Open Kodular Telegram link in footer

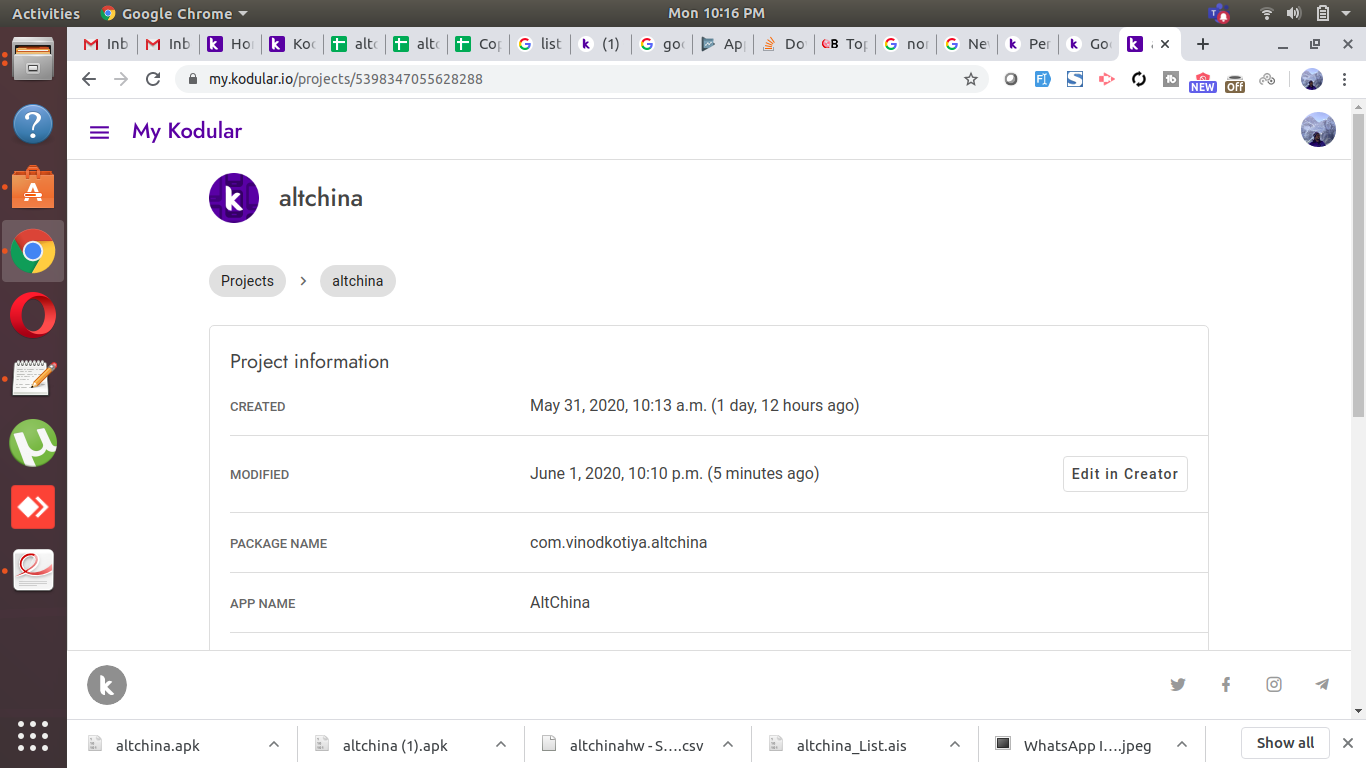tap(1322, 685)
